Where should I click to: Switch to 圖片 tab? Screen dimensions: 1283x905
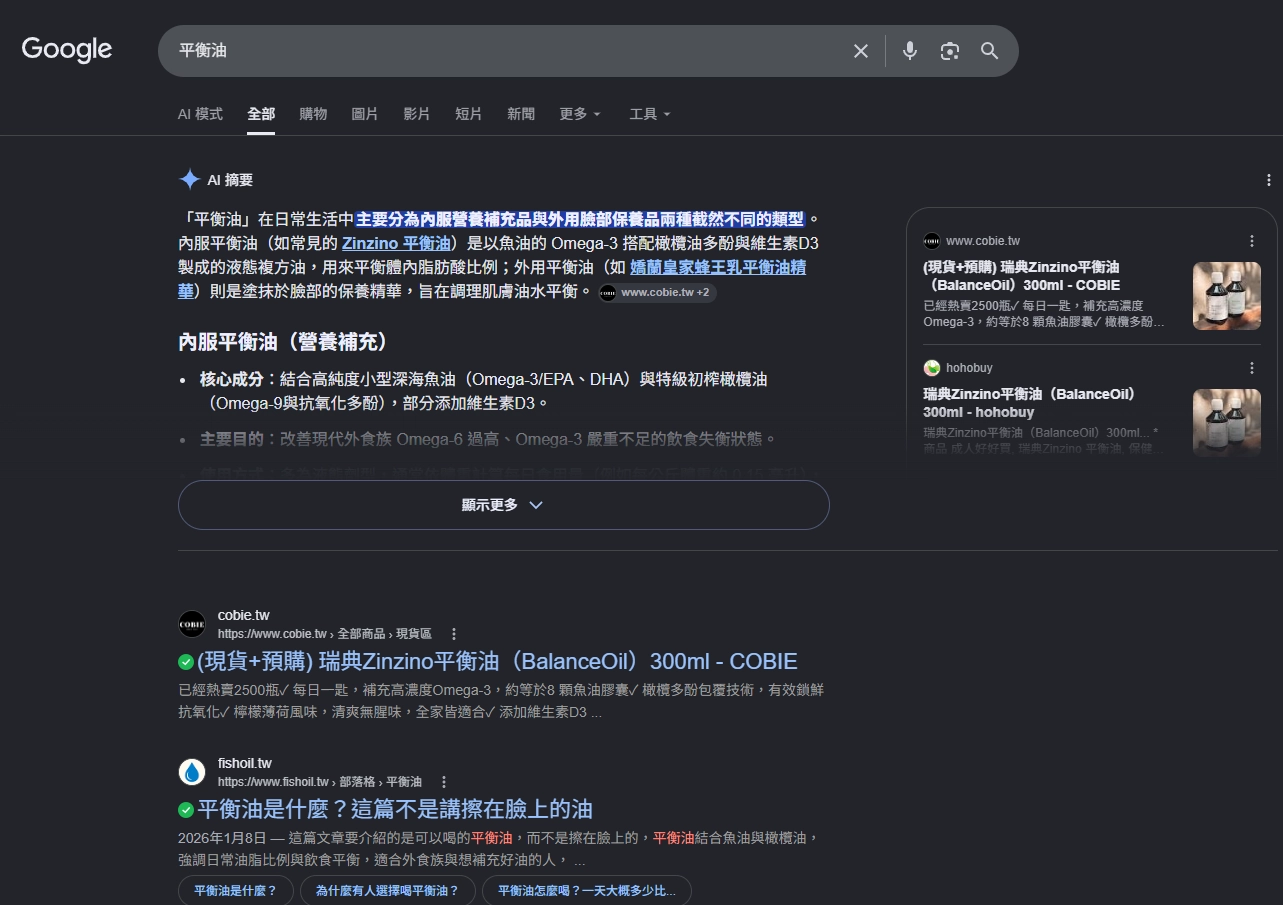(365, 114)
